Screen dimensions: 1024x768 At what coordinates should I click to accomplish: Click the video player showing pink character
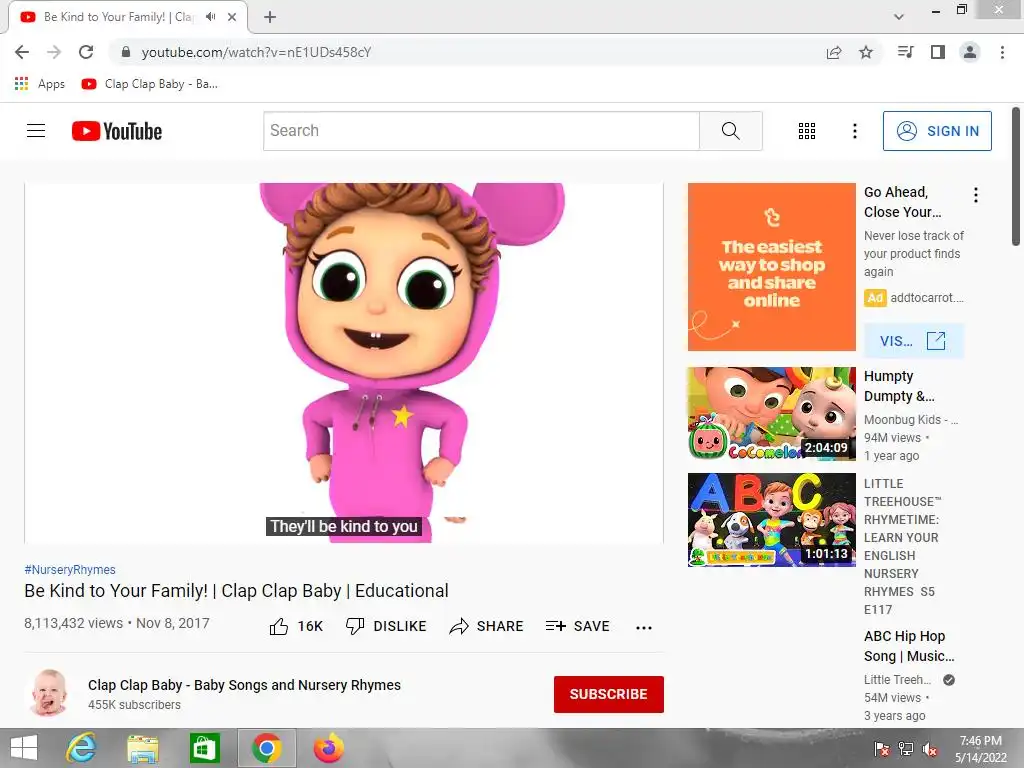pos(344,362)
